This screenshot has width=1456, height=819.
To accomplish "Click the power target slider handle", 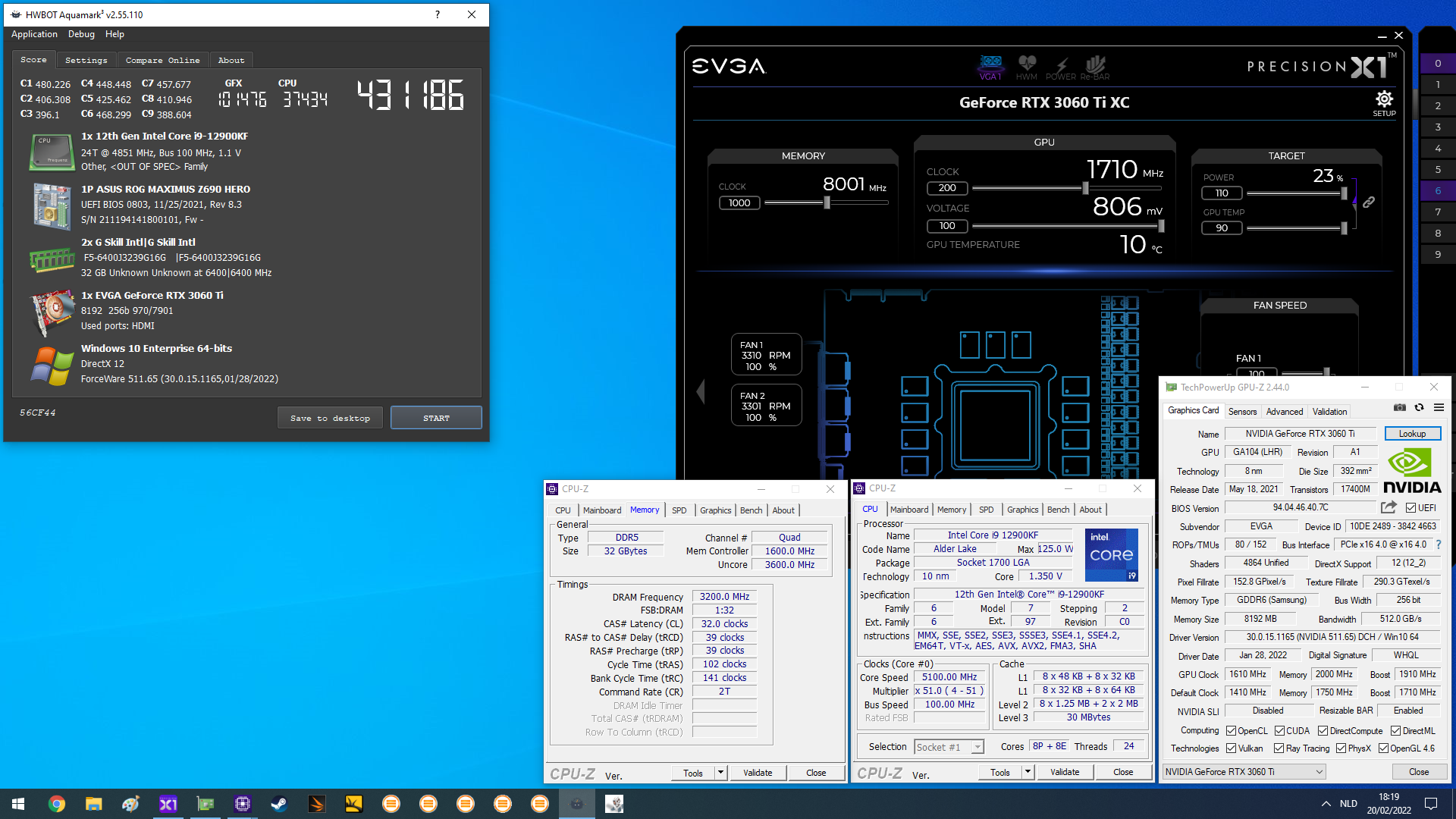I will point(1344,193).
